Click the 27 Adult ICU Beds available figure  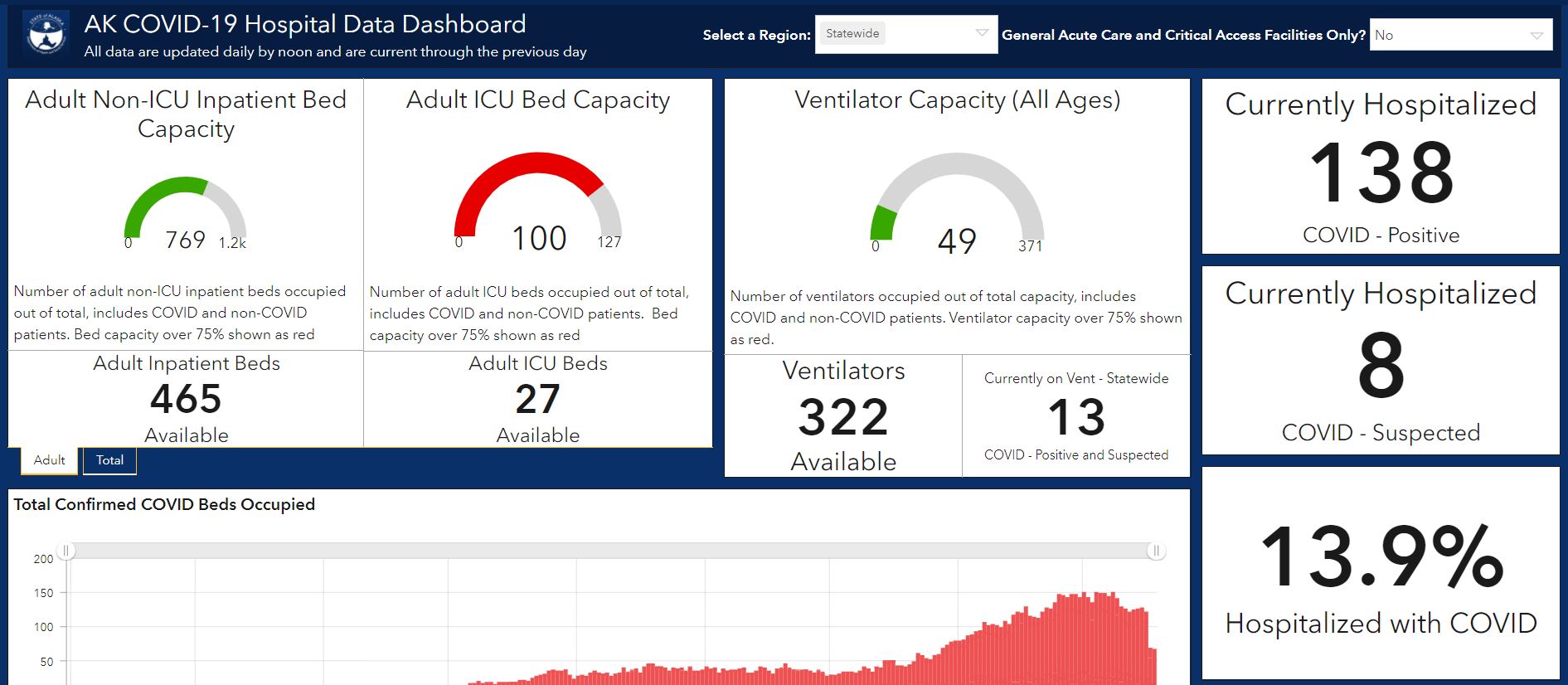(x=538, y=399)
